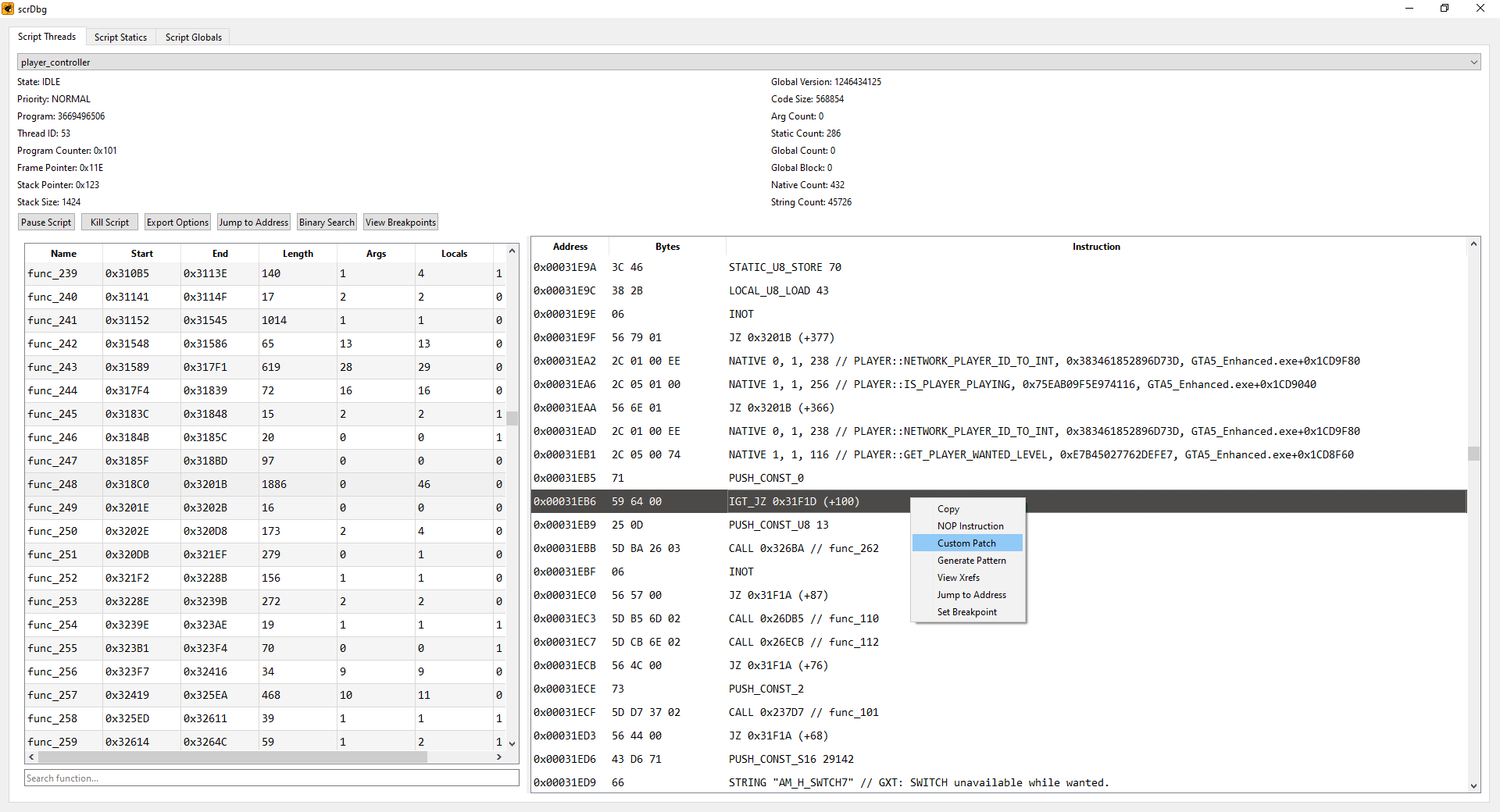
Task: Sort the function list by the Length column header
Action: tap(298, 254)
